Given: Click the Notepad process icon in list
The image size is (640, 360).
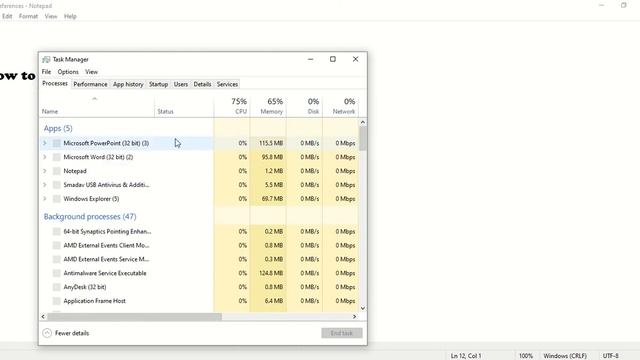Looking at the screenshot, I should [x=57, y=171].
